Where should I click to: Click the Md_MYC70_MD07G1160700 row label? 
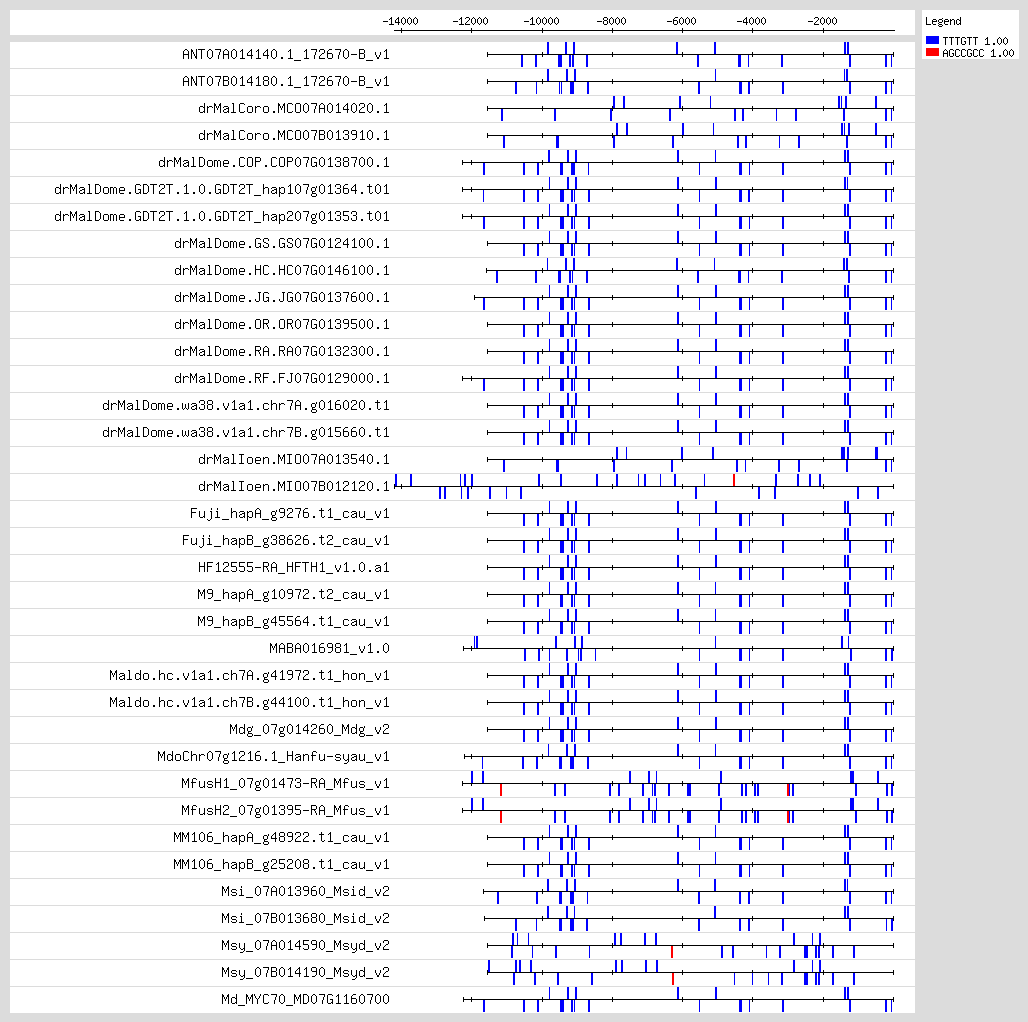point(305,999)
